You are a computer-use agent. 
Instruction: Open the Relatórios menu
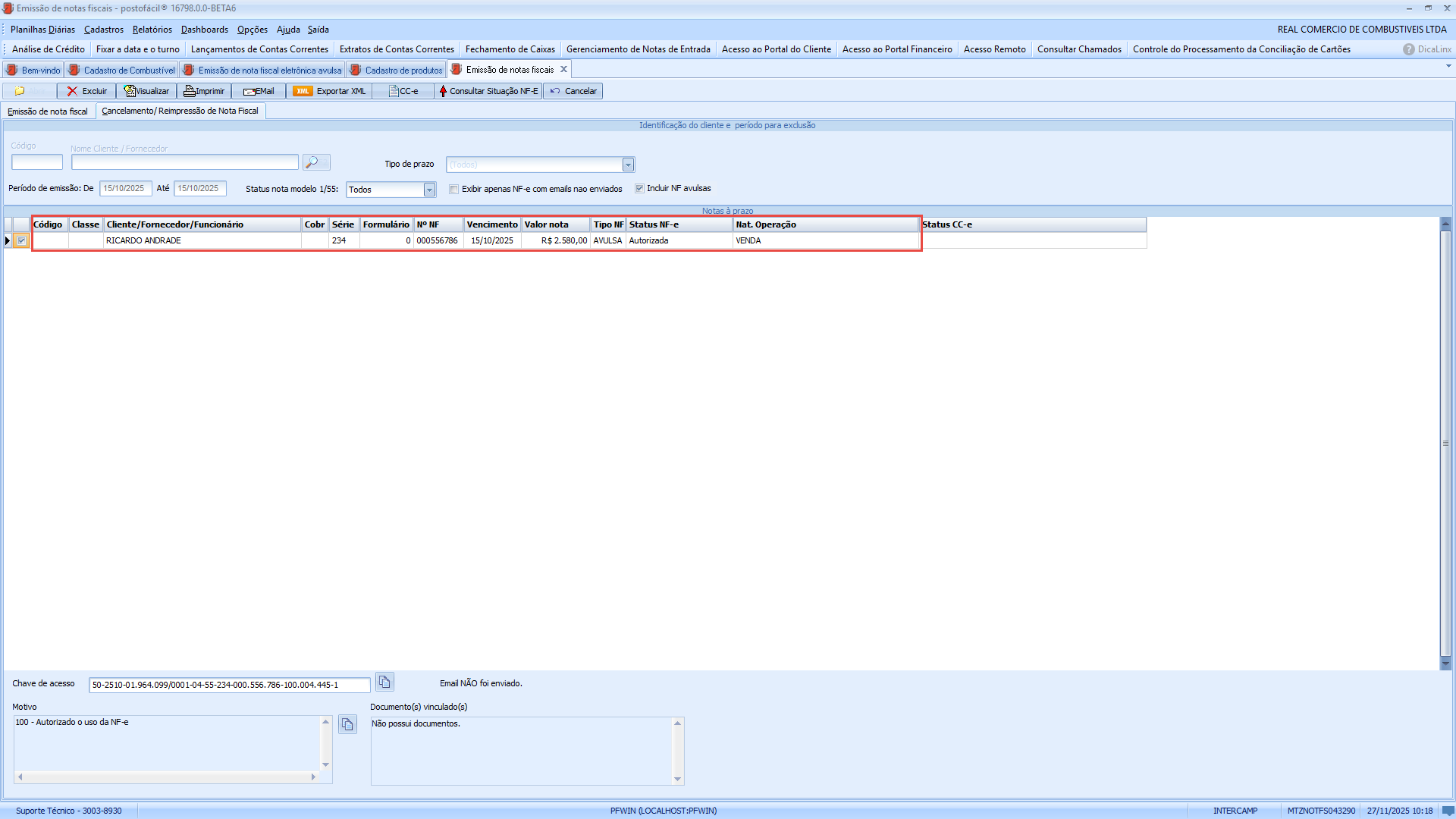point(152,30)
